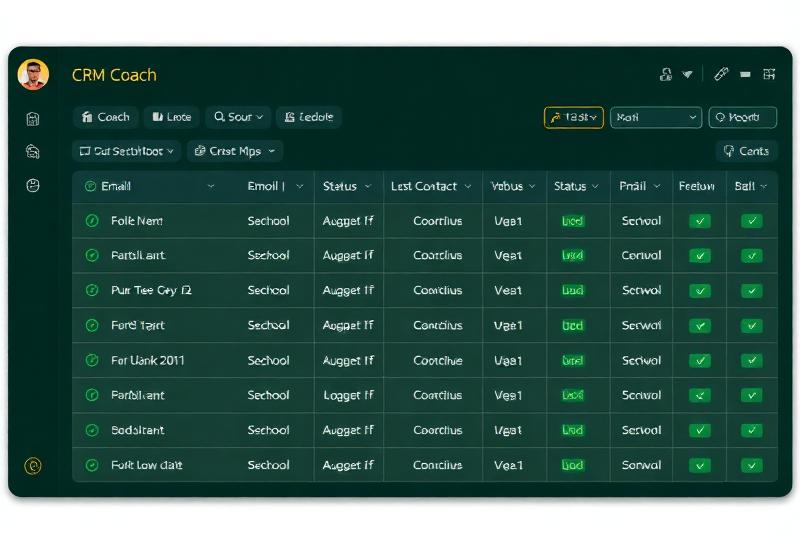Click Coortlius cell in Folt Low dalt row
The image size is (800, 544).
(x=438, y=465)
